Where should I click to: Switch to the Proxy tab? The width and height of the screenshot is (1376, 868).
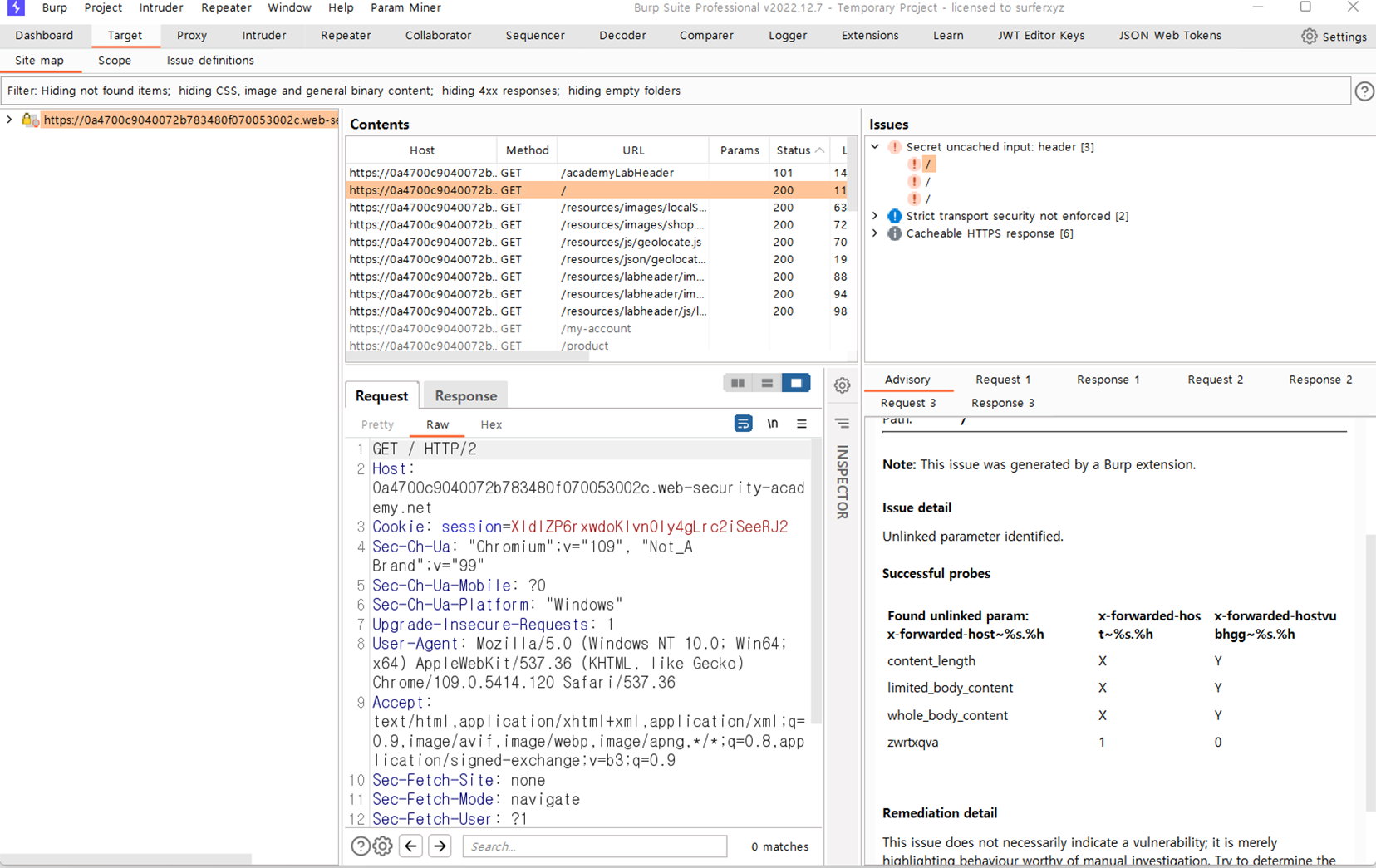click(192, 36)
